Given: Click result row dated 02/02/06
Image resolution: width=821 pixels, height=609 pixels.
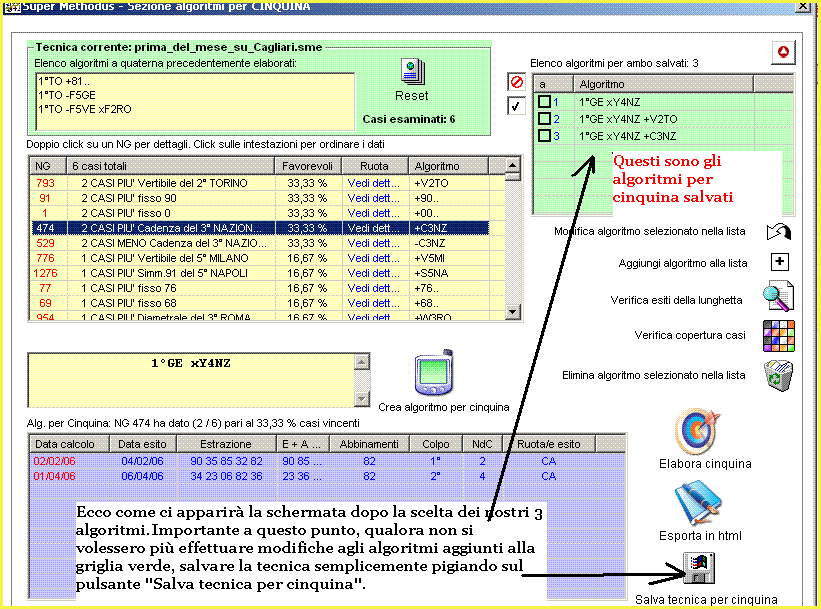Looking at the screenshot, I should [327, 461].
